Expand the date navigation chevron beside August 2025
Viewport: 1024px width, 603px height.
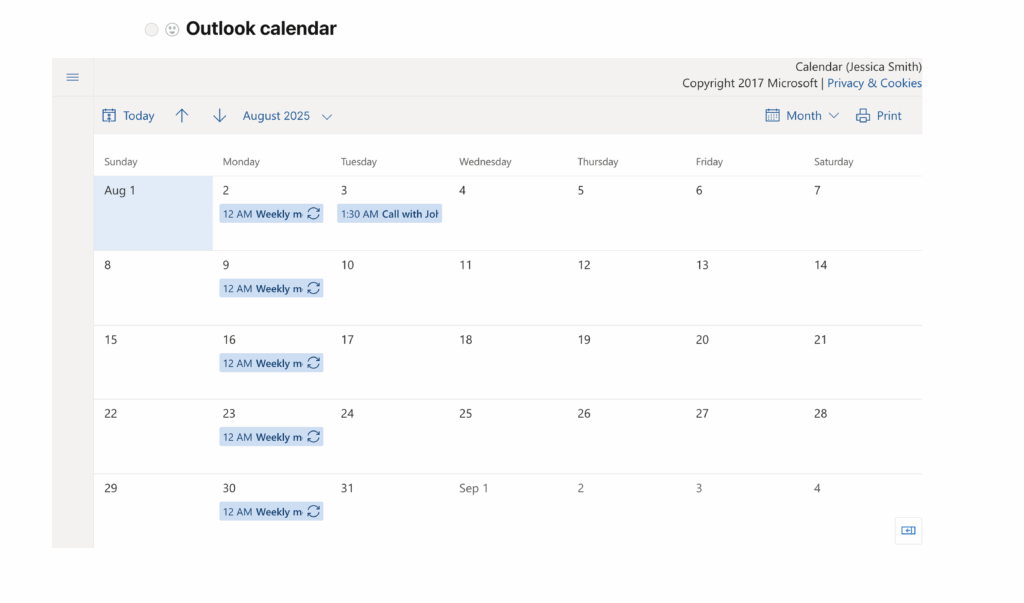click(x=327, y=116)
